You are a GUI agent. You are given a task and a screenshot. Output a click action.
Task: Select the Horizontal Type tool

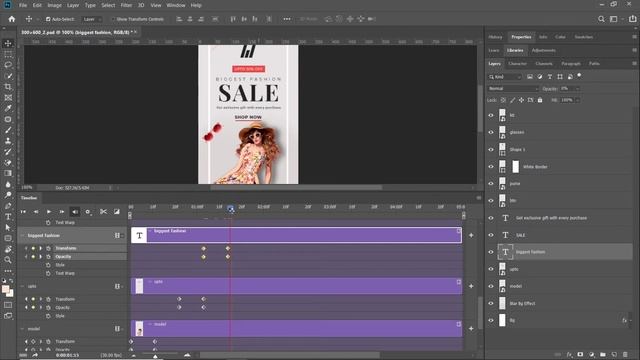(8, 217)
